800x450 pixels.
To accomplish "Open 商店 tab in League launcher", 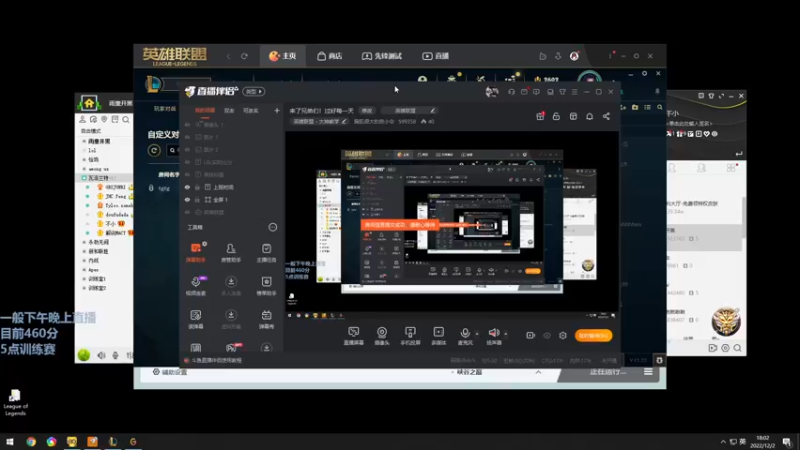I will 330,56.
